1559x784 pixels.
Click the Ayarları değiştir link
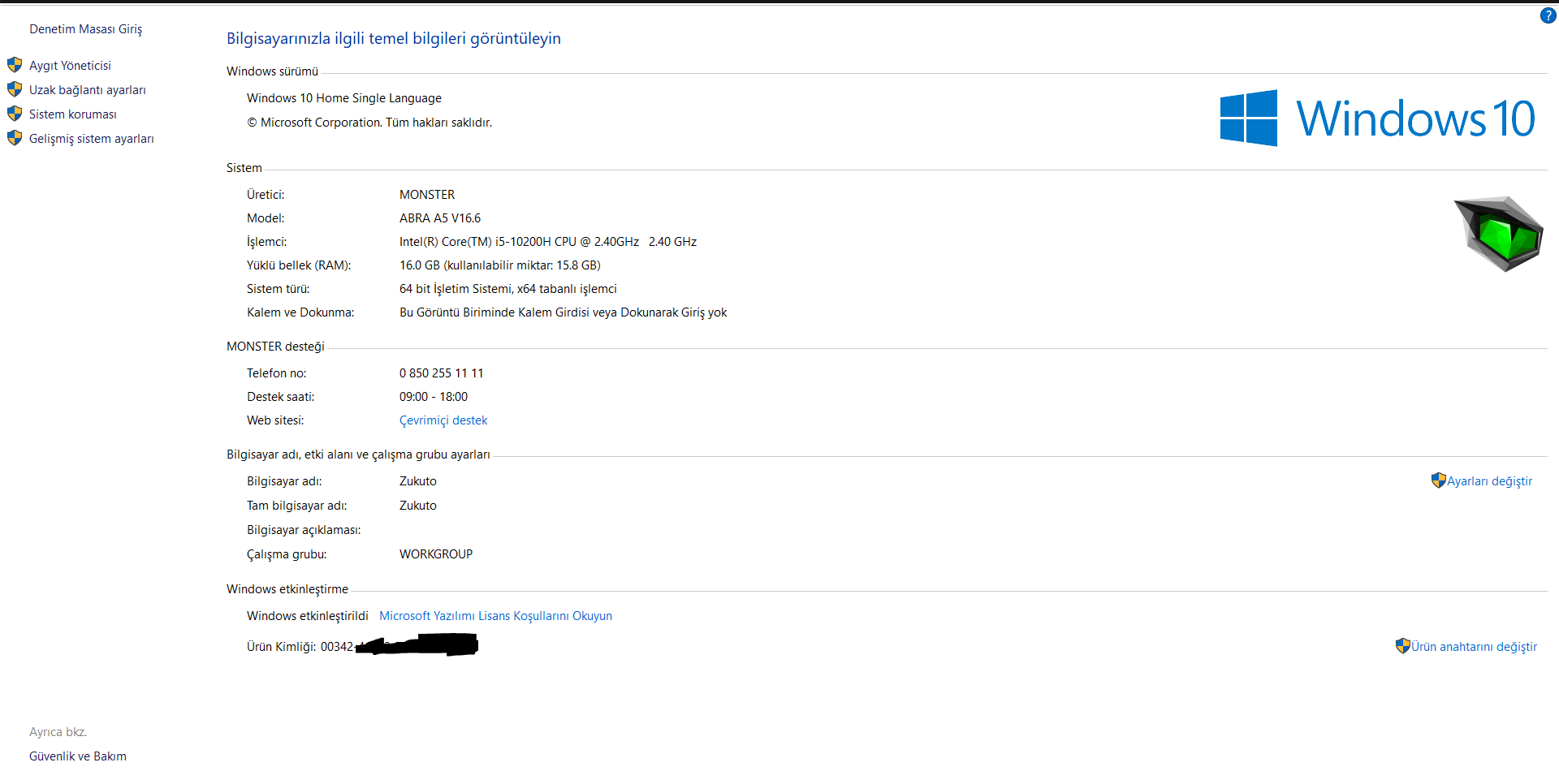(x=1489, y=481)
